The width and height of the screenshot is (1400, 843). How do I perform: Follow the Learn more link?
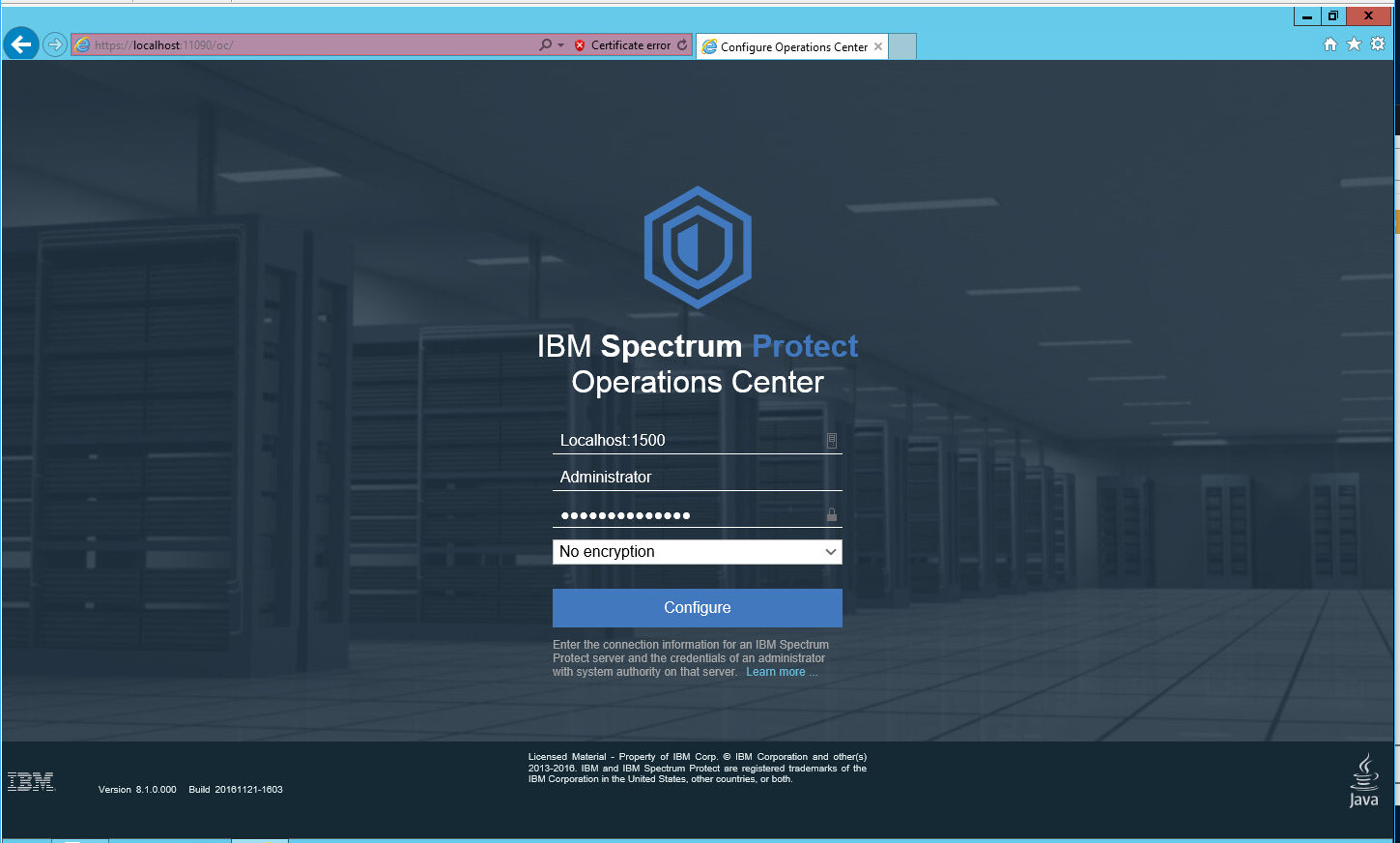[x=781, y=672]
